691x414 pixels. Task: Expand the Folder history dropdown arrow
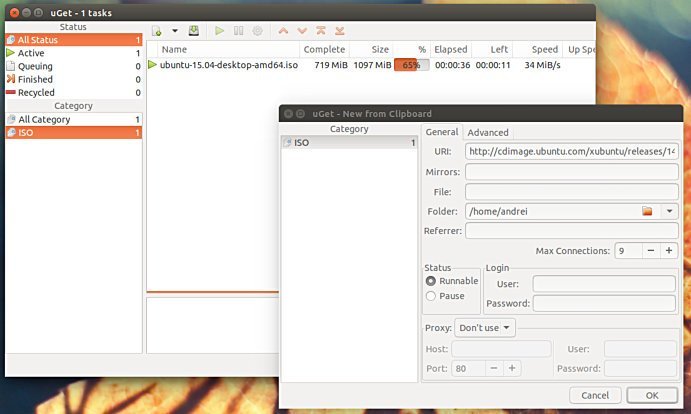[x=669, y=211]
